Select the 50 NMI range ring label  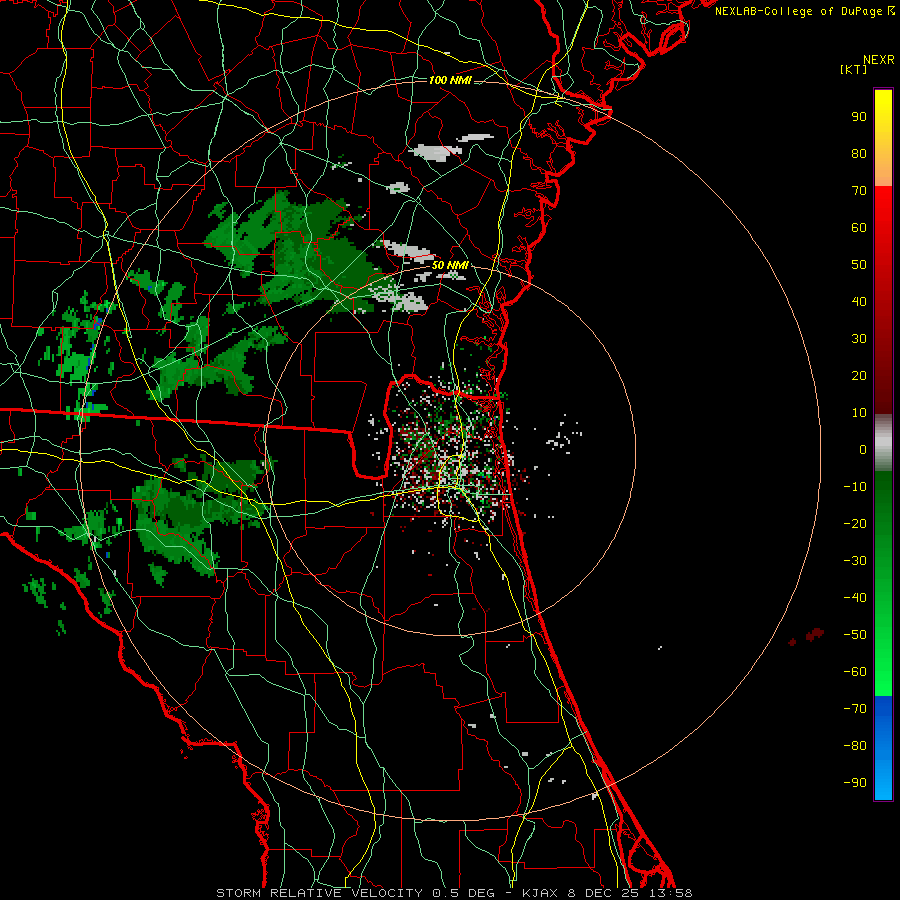pyautogui.click(x=451, y=265)
